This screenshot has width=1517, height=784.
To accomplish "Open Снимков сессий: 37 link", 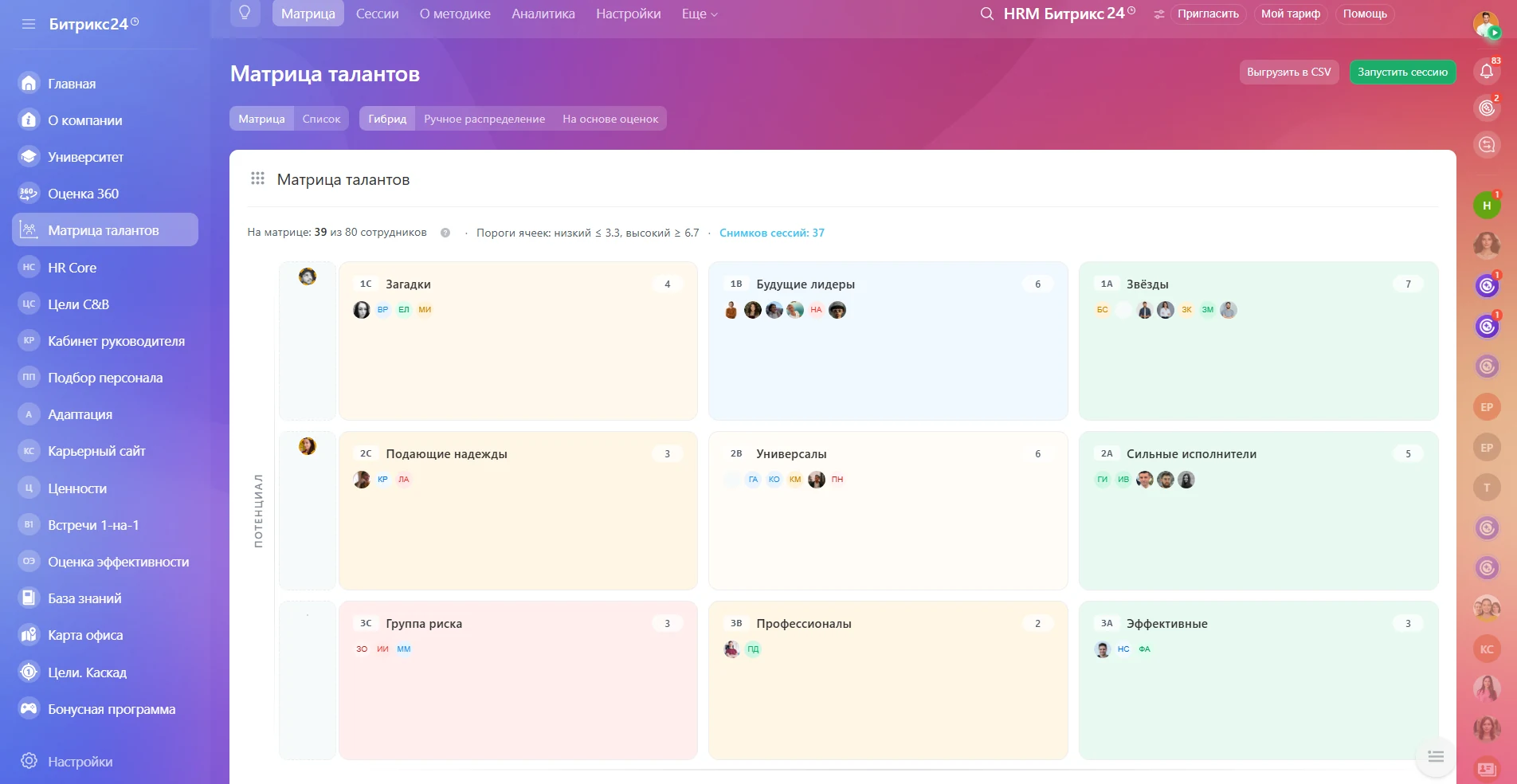I will (771, 233).
